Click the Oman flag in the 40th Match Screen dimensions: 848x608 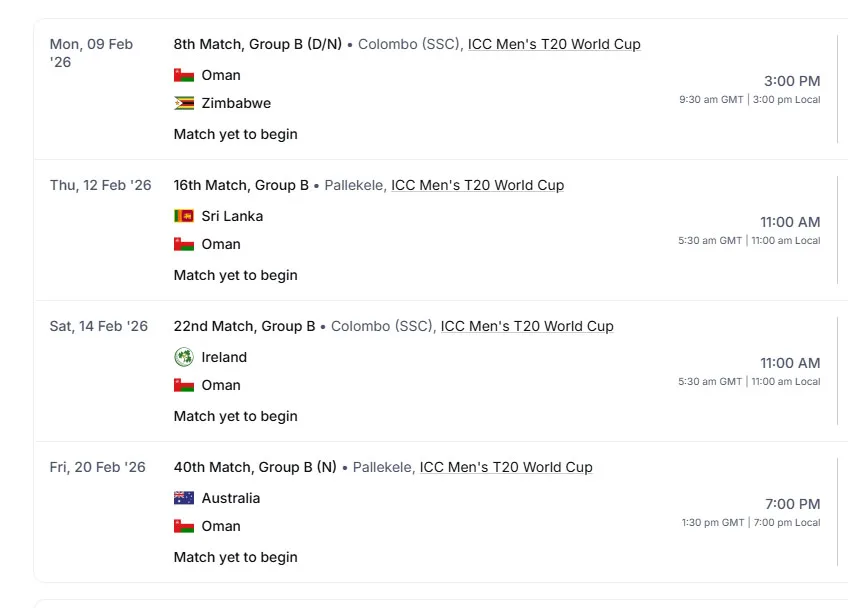[184, 526]
